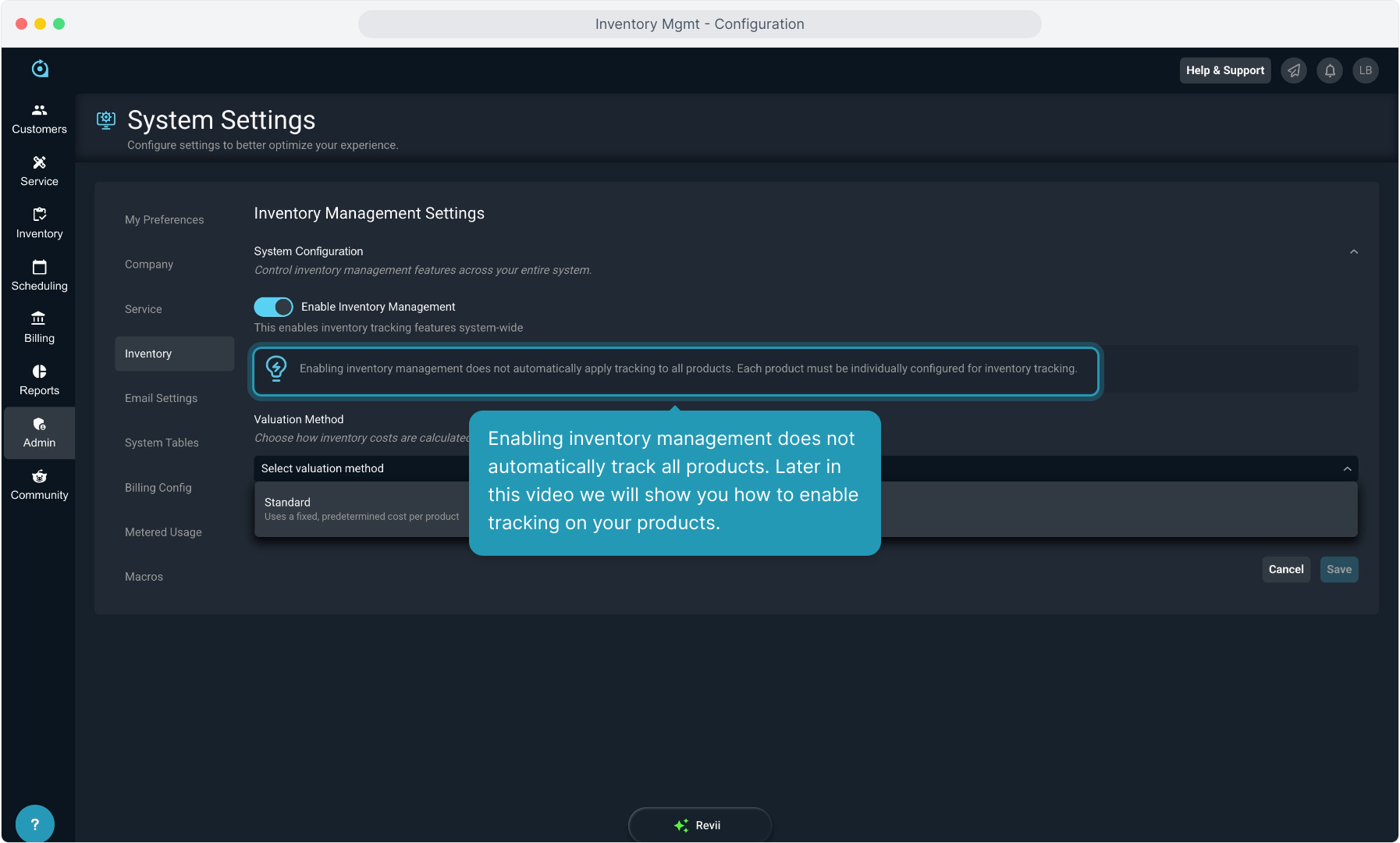
Task: Open Help & Support
Action: [1224, 71]
